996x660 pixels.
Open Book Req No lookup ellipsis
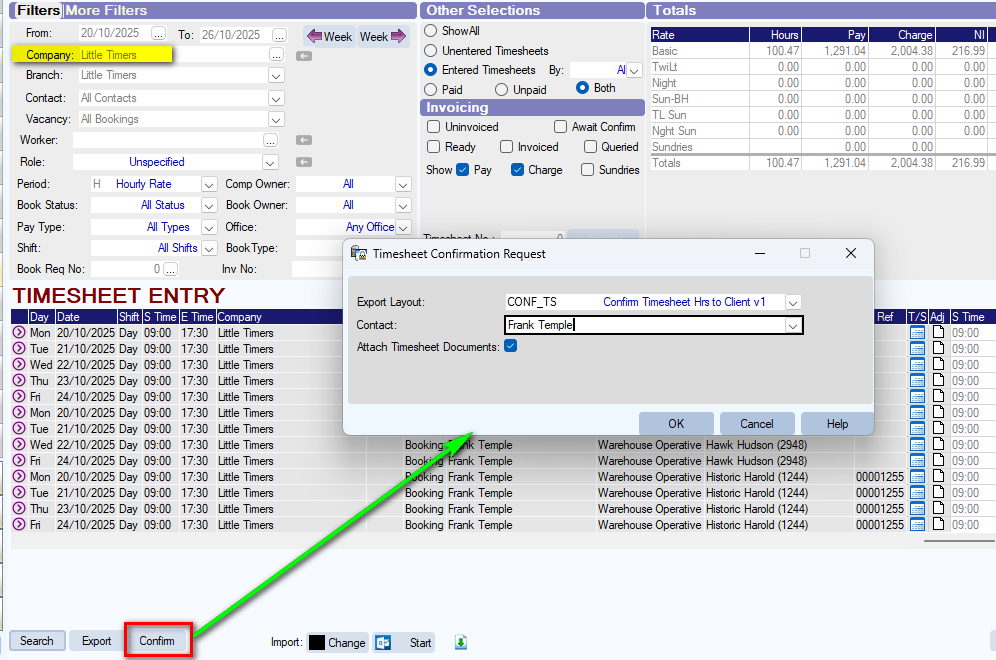click(x=170, y=269)
